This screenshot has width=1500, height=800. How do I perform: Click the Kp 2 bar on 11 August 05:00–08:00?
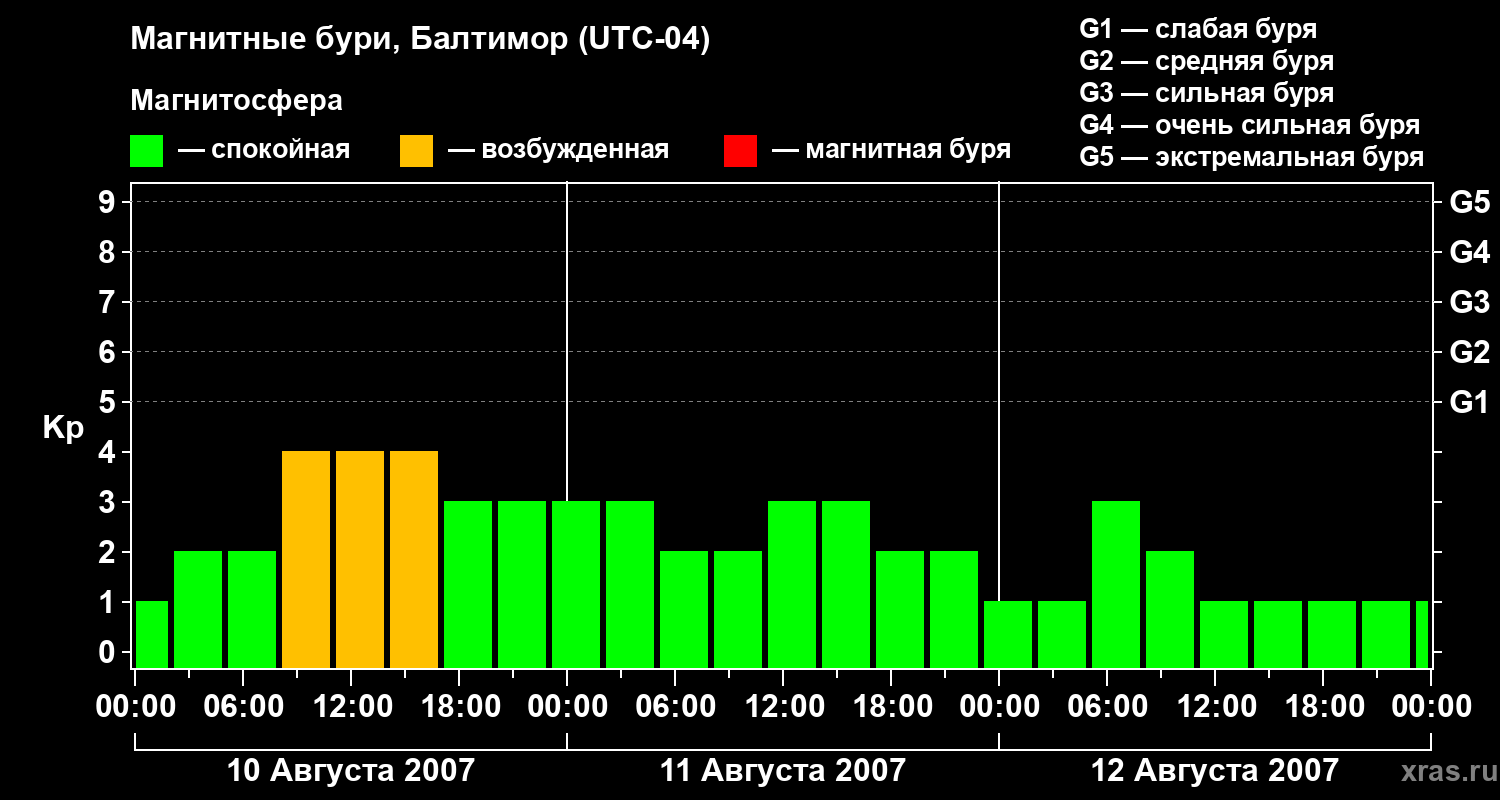tap(684, 610)
